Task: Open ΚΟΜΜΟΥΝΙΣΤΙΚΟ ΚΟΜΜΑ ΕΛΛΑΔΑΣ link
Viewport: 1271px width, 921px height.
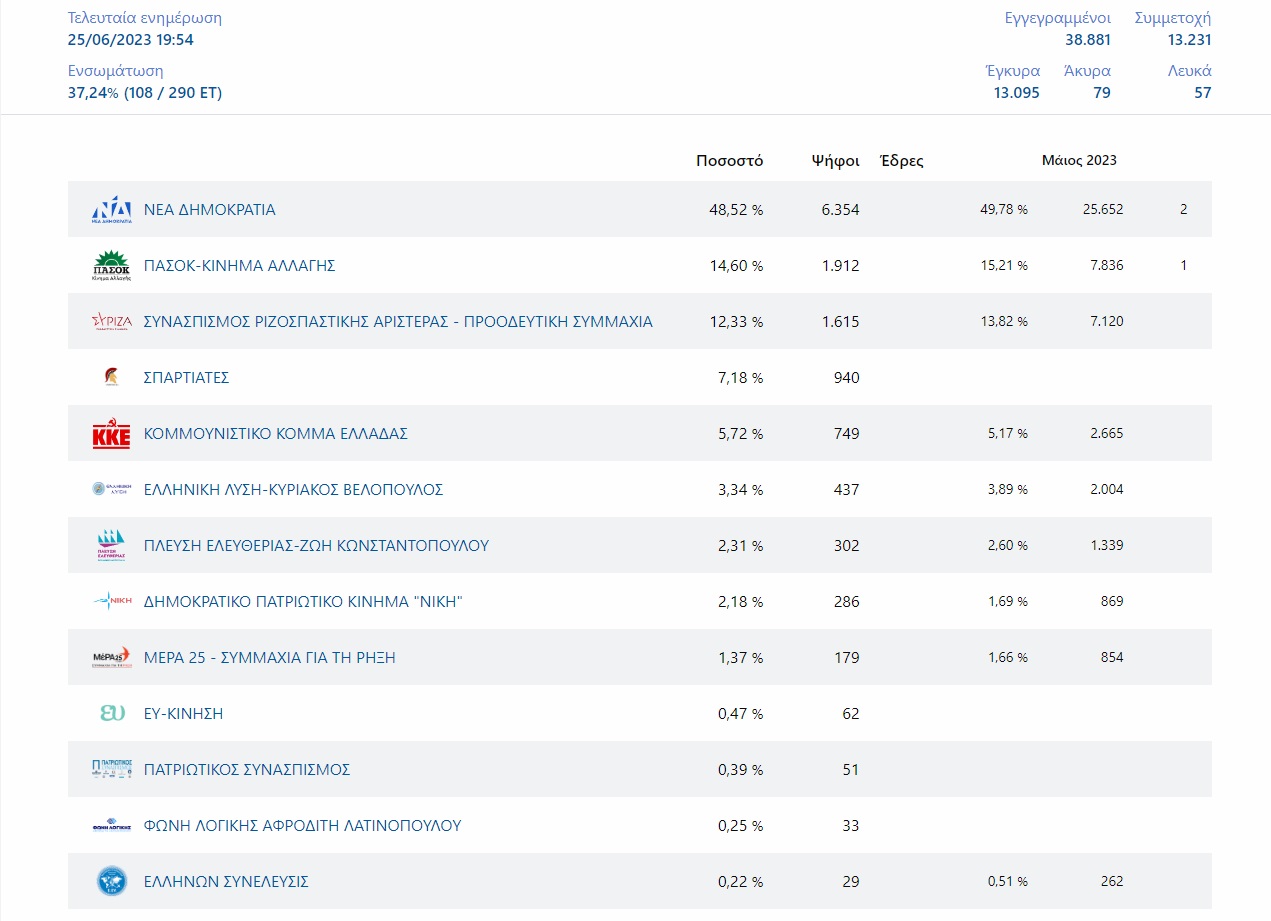Action: [276, 434]
